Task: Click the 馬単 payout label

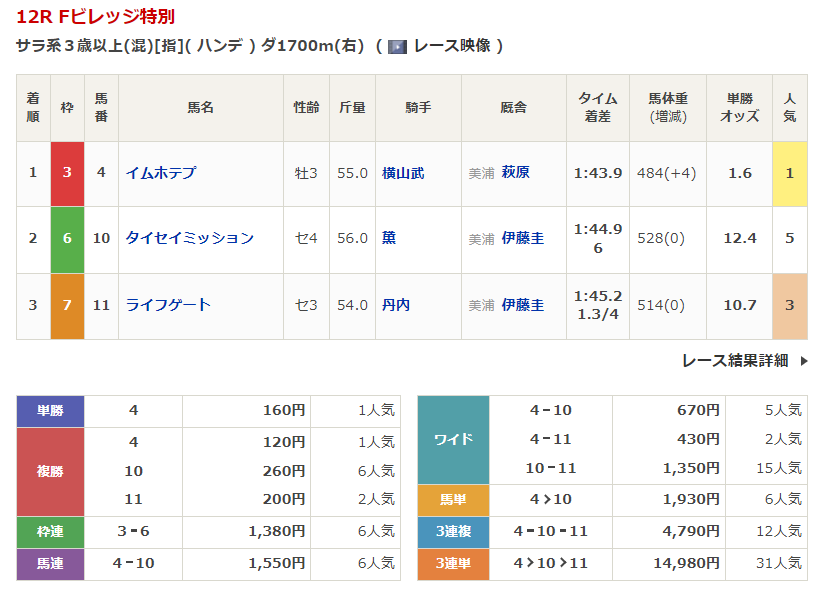Action: coord(453,500)
